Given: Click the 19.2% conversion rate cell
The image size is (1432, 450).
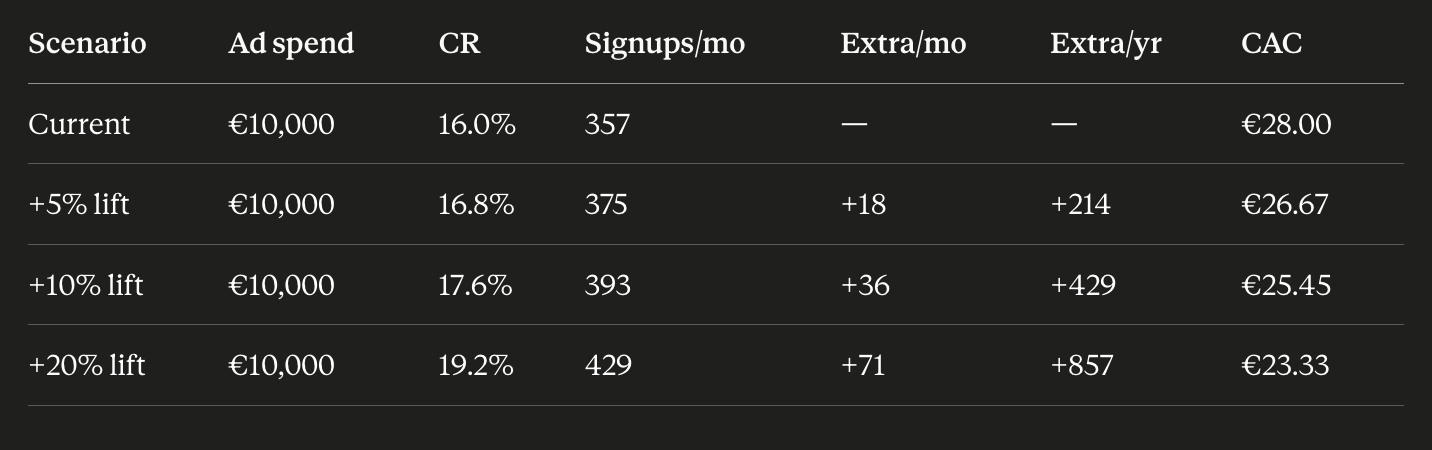Looking at the screenshot, I should 476,365.
